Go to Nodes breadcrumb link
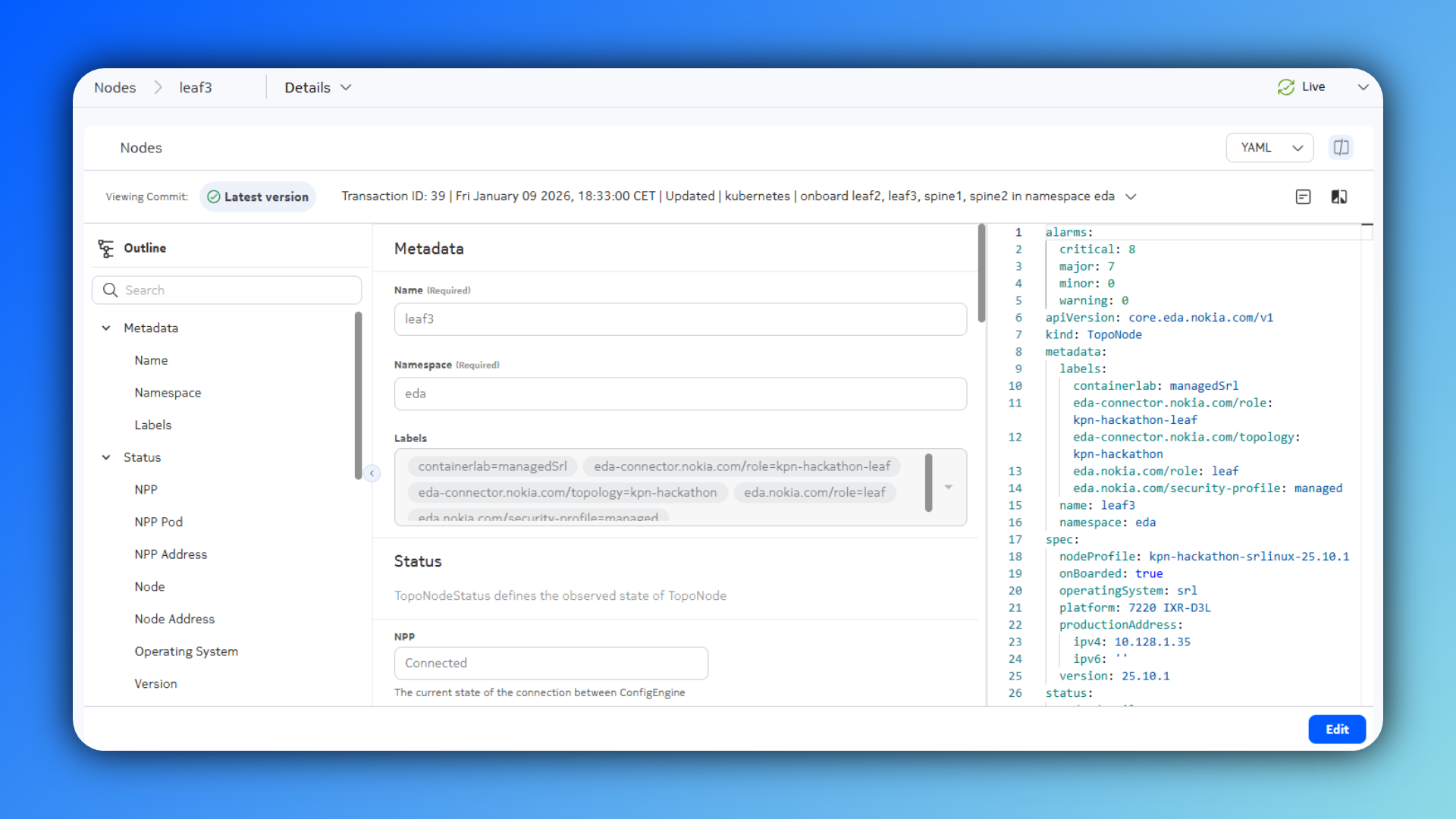The width and height of the screenshot is (1456, 819). click(115, 87)
